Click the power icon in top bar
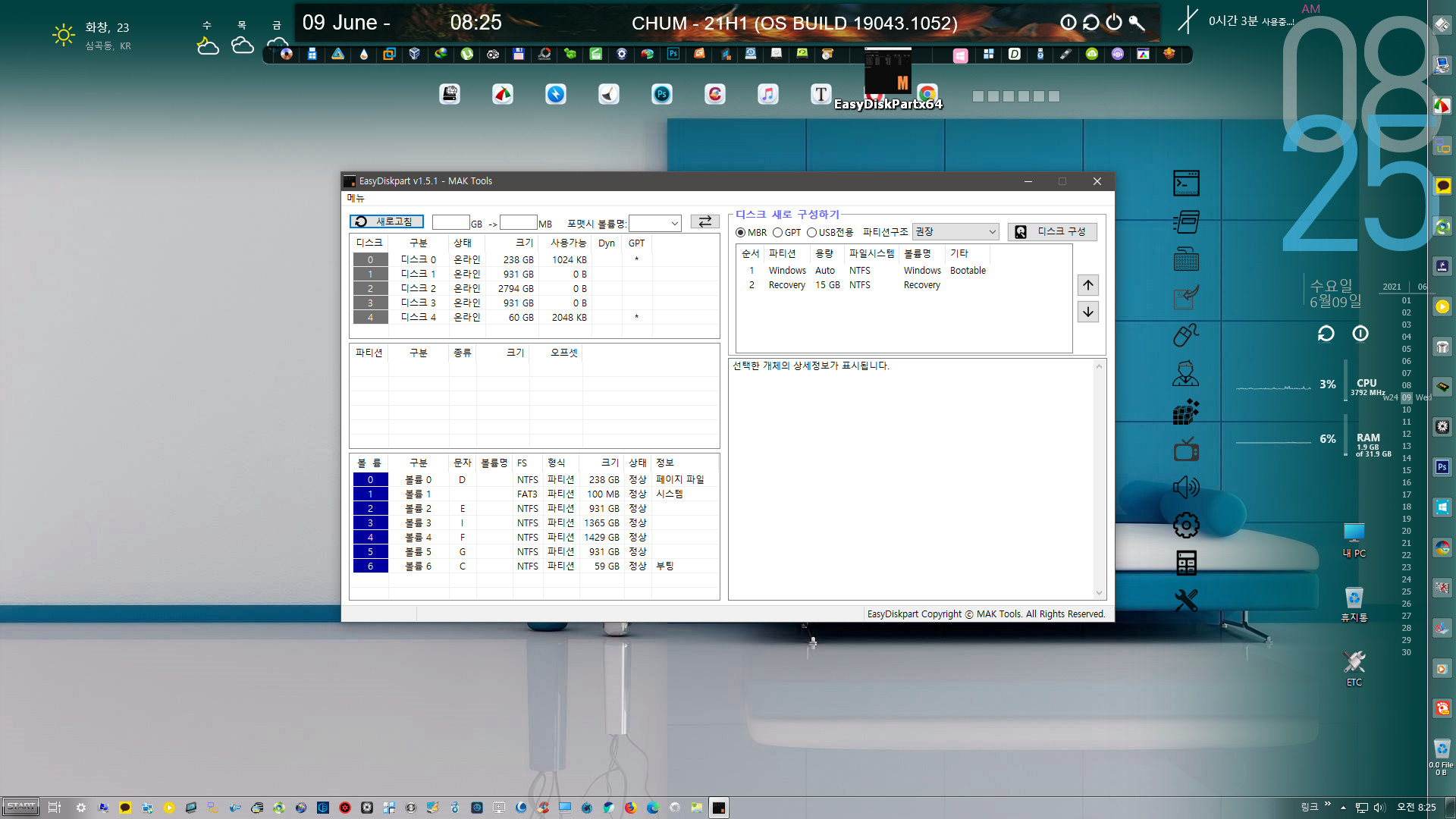The width and height of the screenshot is (1456, 819). tap(1113, 22)
